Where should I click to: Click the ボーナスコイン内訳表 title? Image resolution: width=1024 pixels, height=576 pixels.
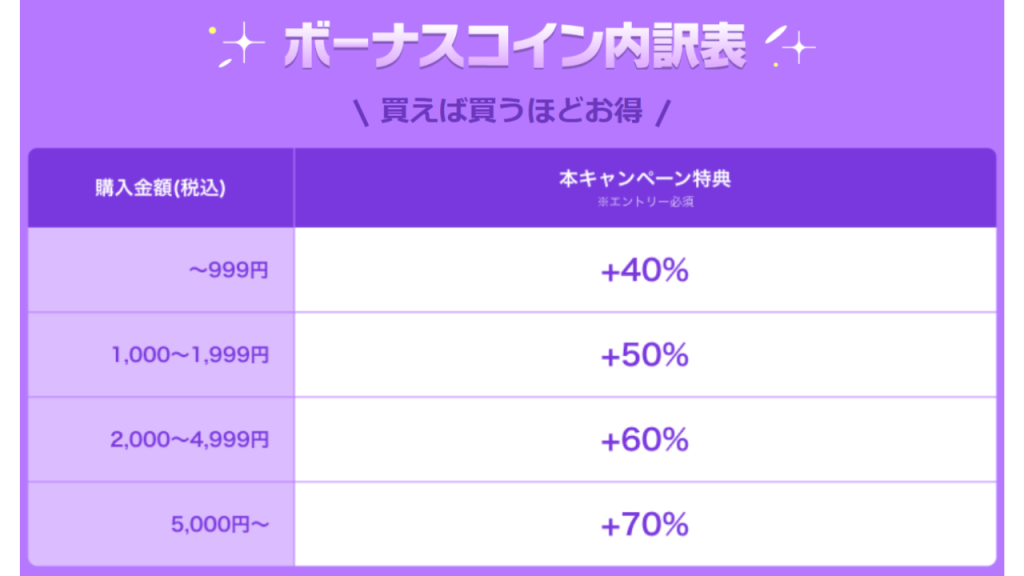514,46
